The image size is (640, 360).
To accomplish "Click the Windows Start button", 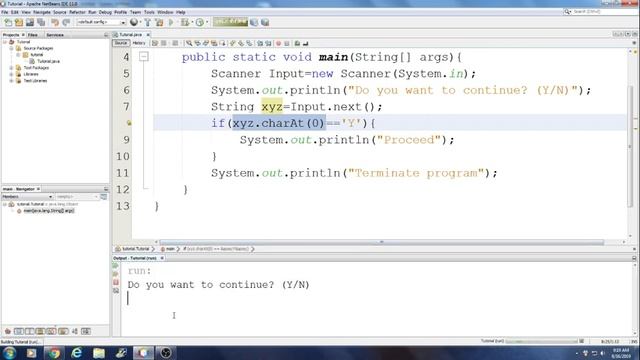I will coord(9,353).
